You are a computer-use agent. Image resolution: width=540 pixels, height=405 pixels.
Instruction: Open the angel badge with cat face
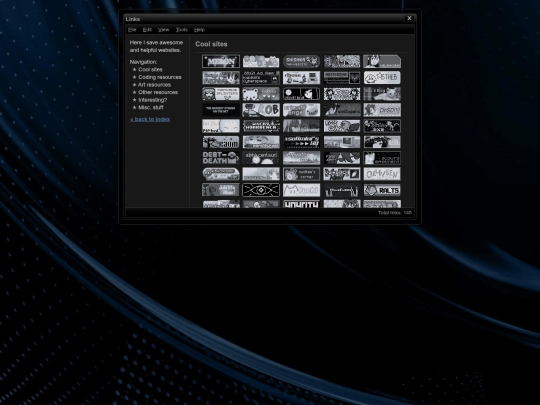301,110
